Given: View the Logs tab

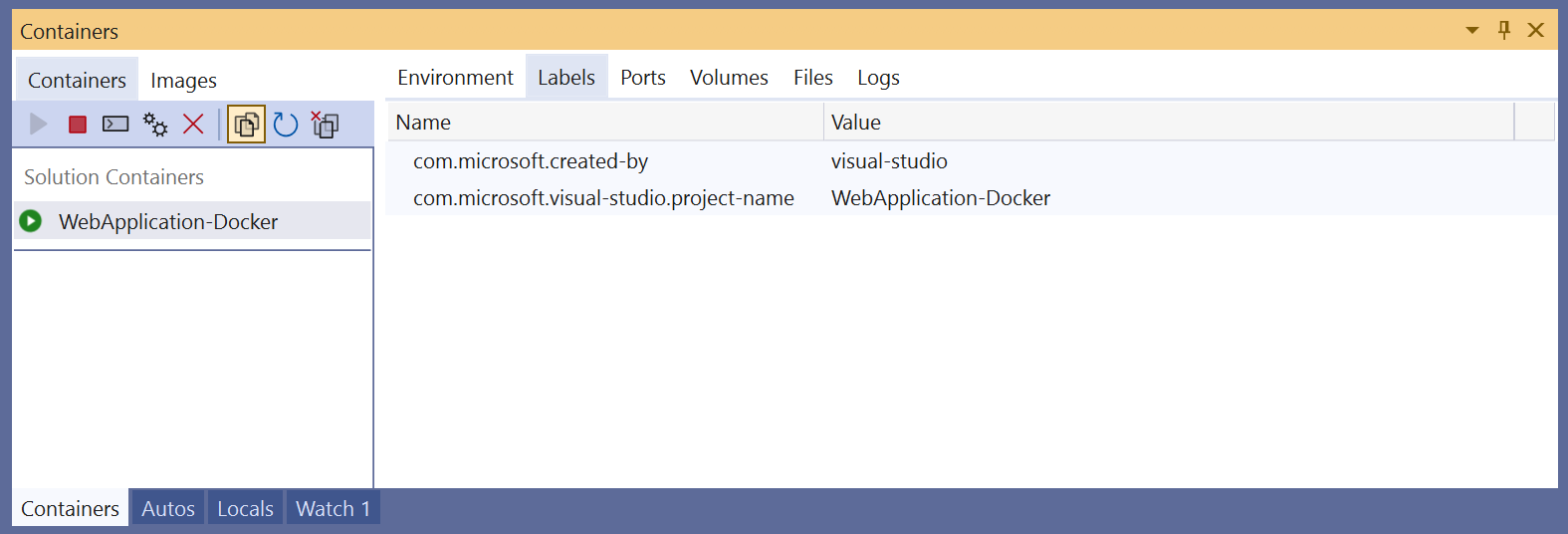Looking at the screenshot, I should tap(878, 78).
